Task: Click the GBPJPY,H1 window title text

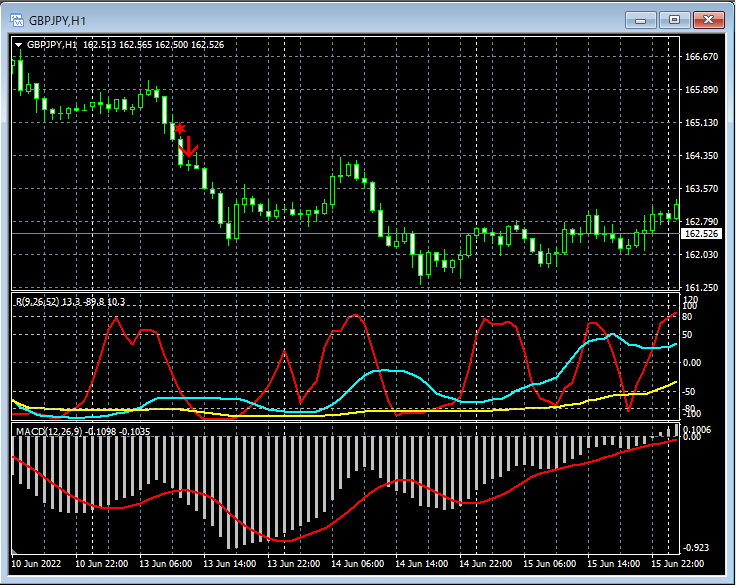Action: [56, 18]
